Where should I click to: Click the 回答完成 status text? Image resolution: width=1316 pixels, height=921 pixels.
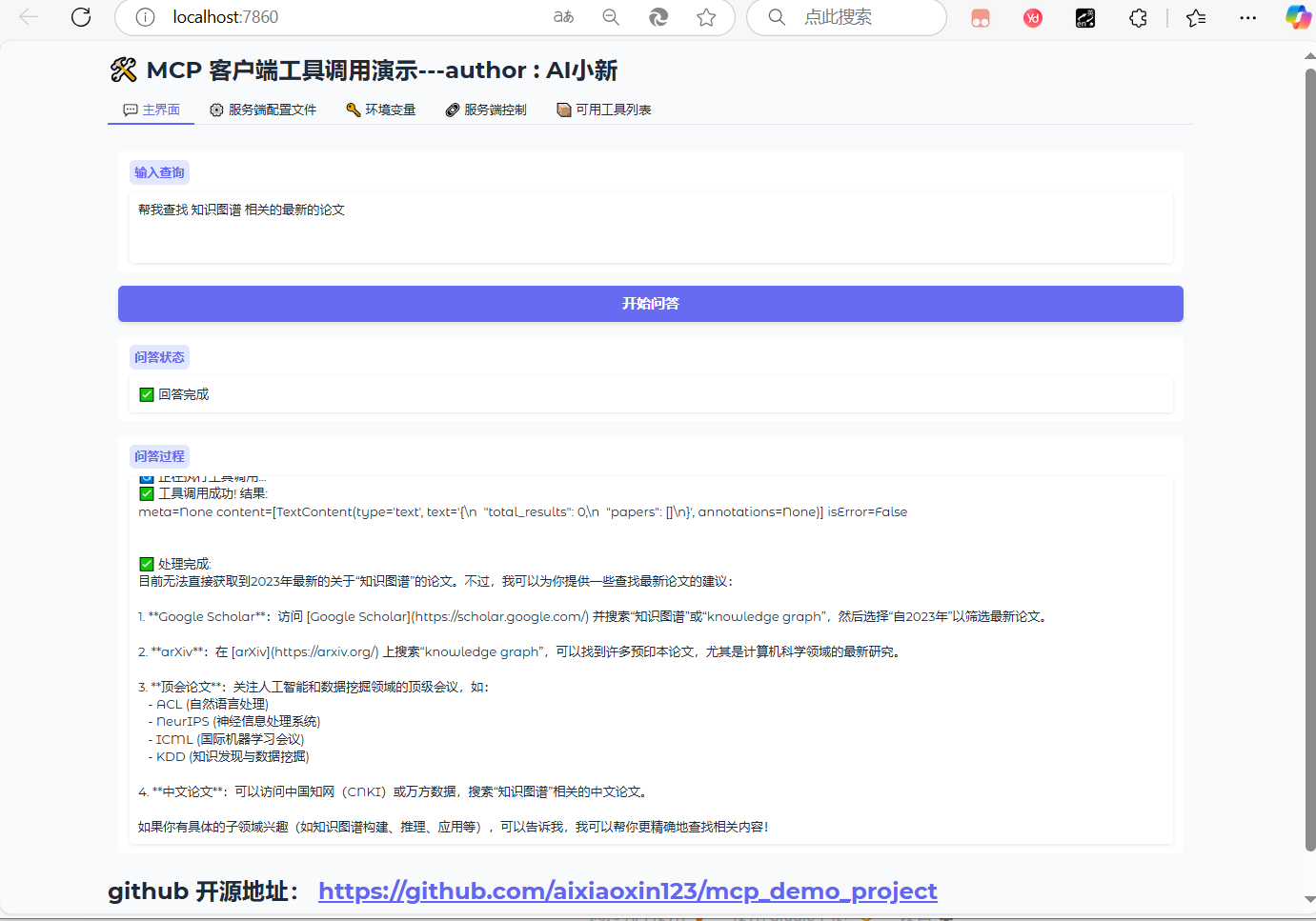pos(183,394)
